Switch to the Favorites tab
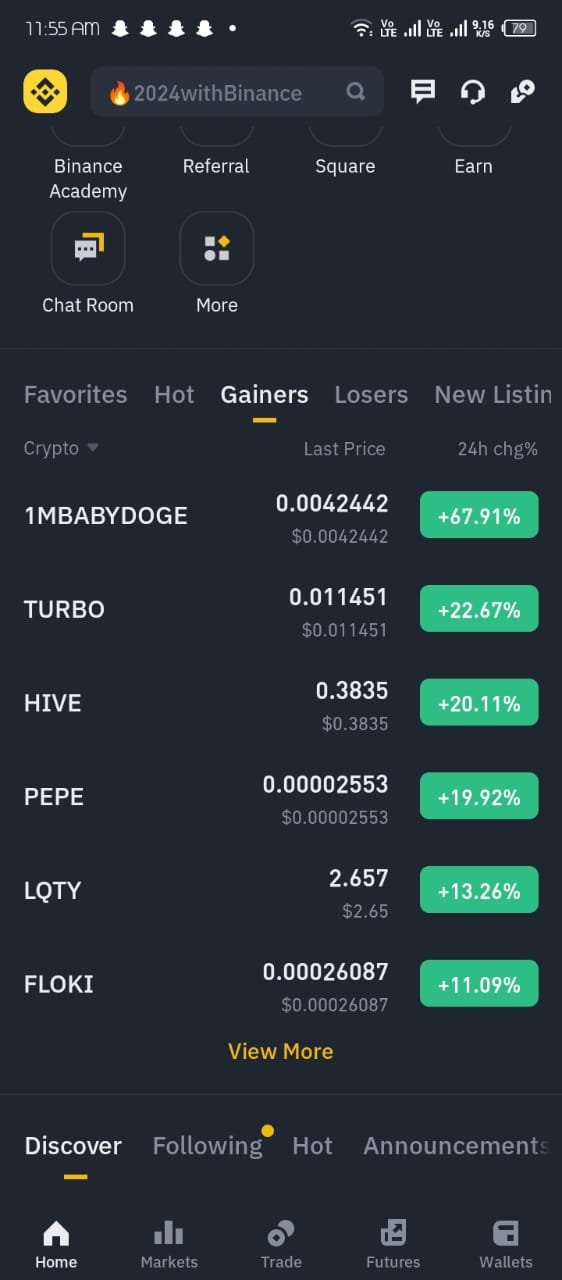 coord(75,395)
